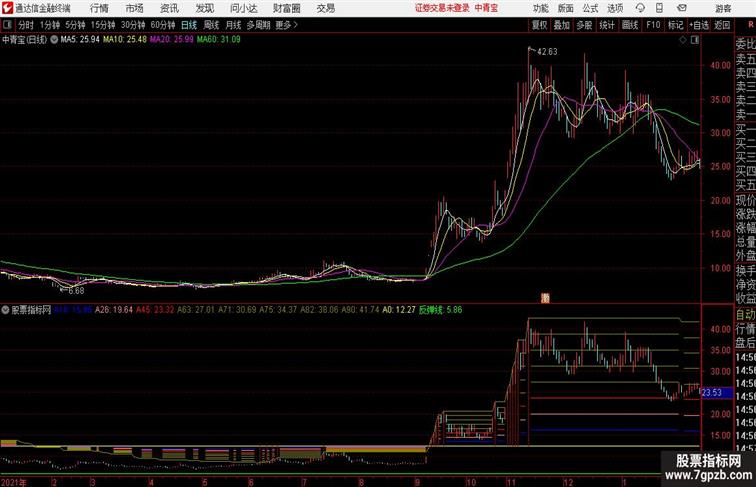Click the 返回 back button
756x487 pixels.
point(722,25)
